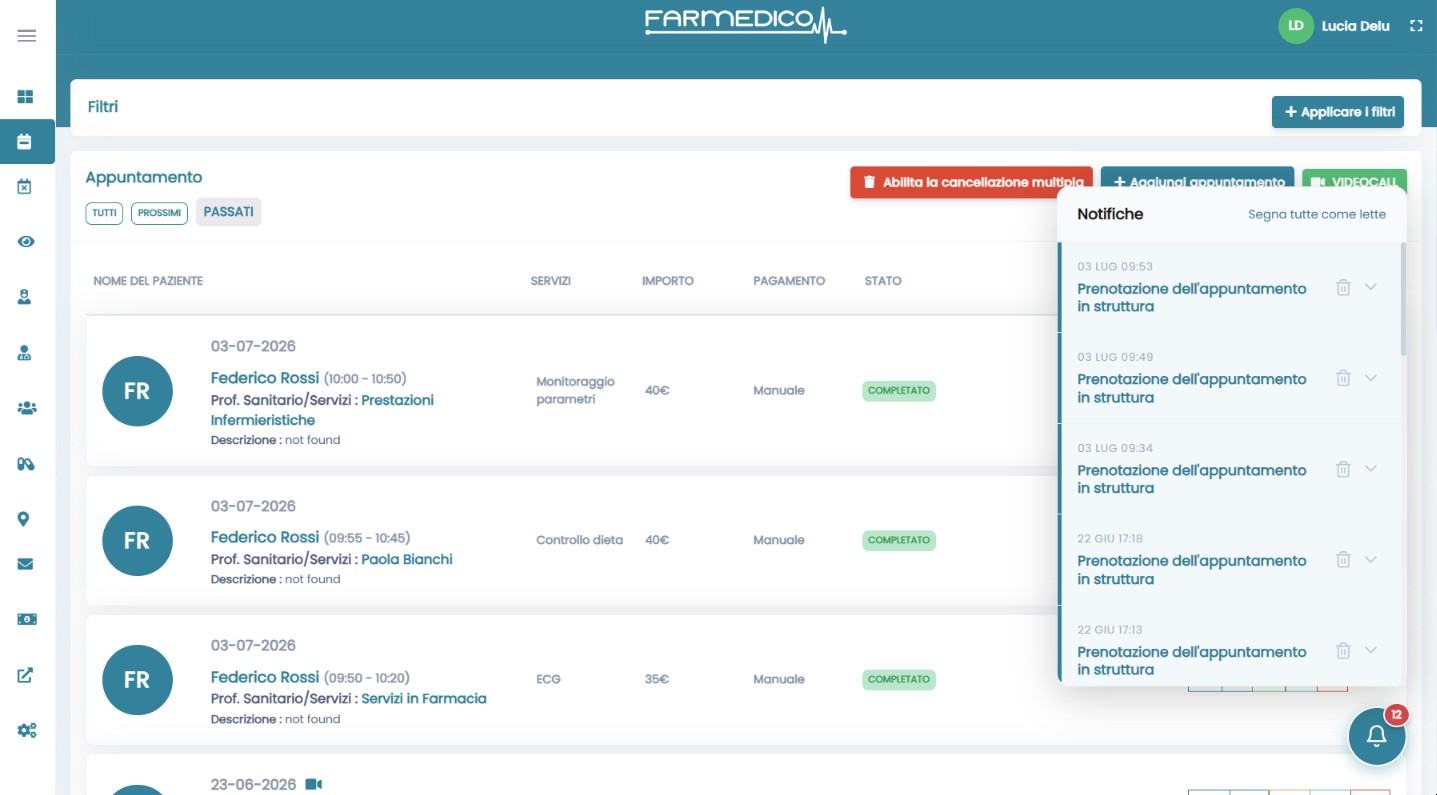1437x795 pixels.
Task: Click the ECG service cell
Action: tap(548, 679)
